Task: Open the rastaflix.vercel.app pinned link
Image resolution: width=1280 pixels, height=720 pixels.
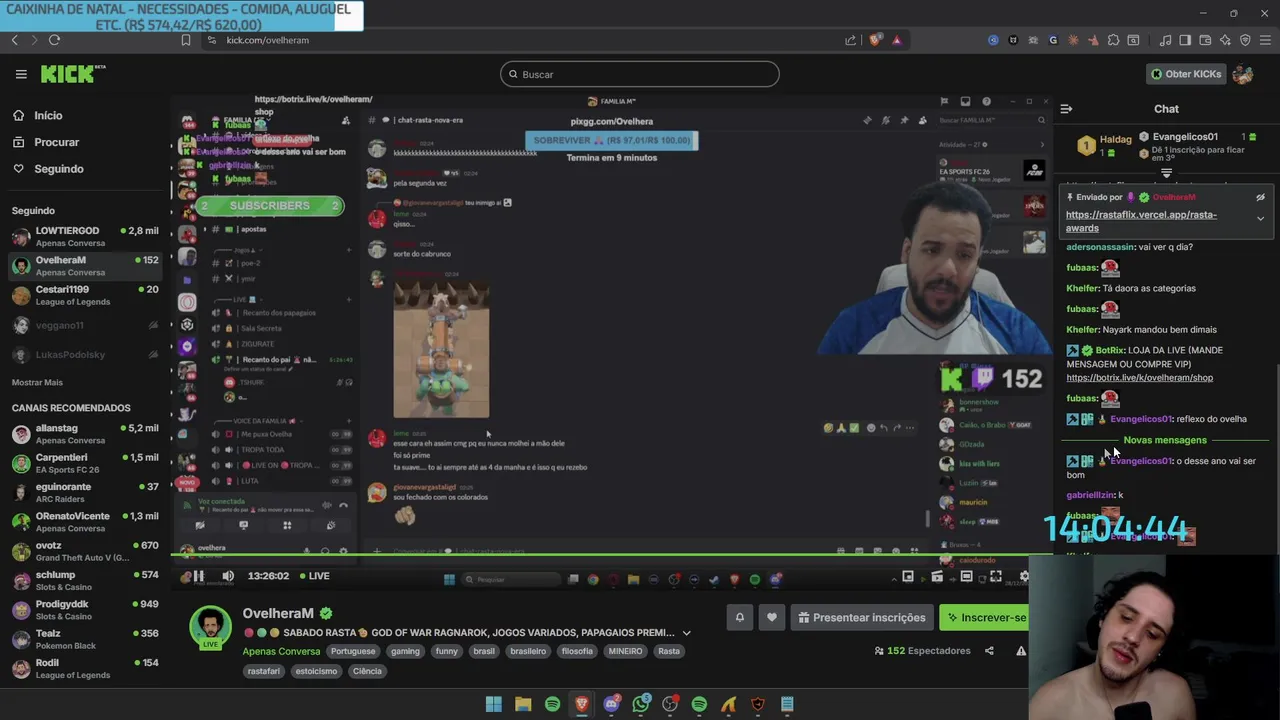Action: [1141, 221]
